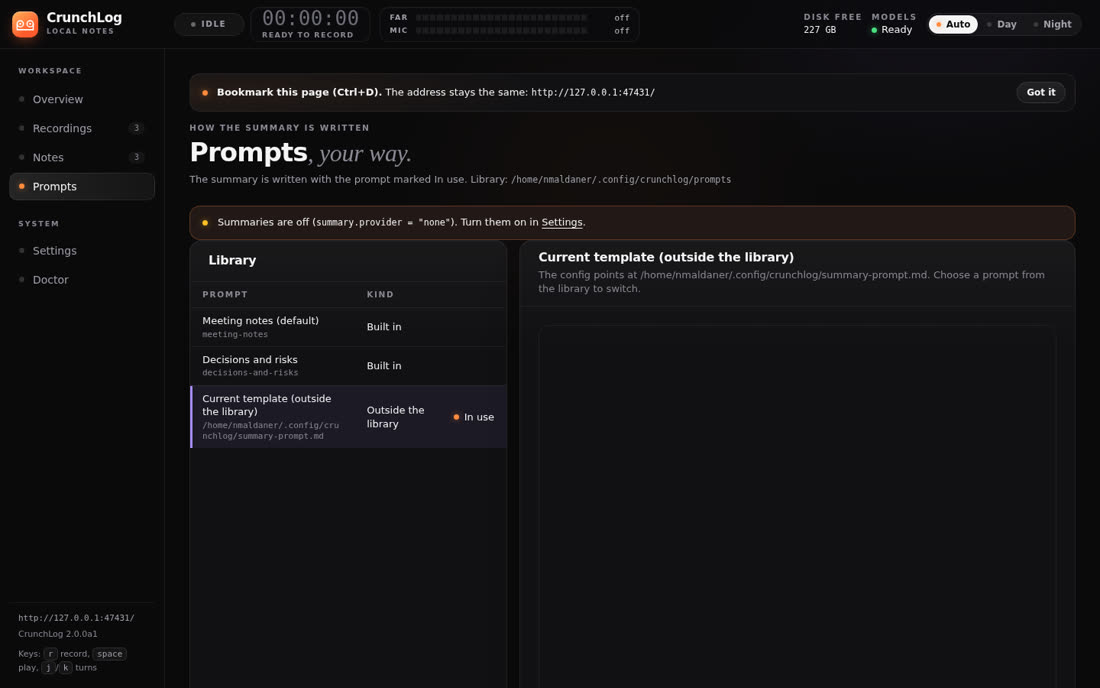Follow the Settings link in summaries warning
The height and width of the screenshot is (688, 1100).
tap(561, 222)
